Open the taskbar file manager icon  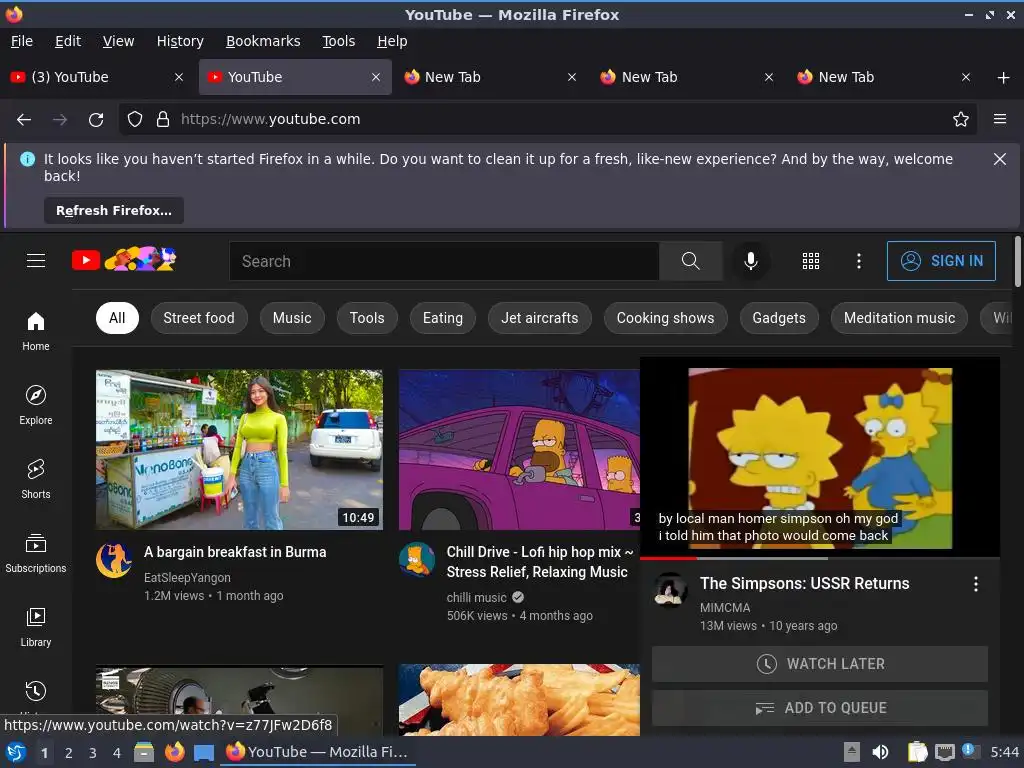coord(144,752)
